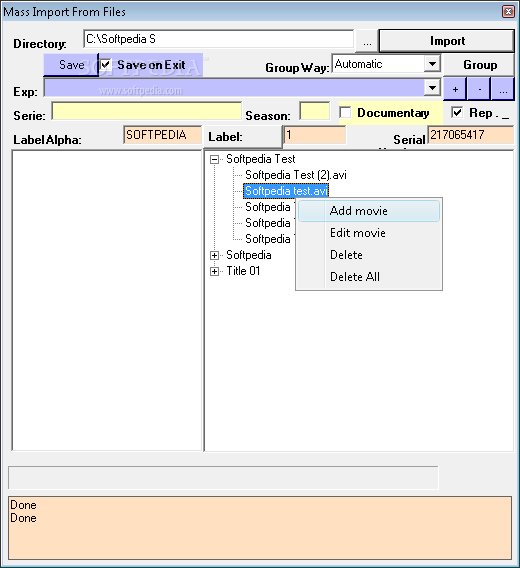Open the Group Way dropdown
The image size is (520, 568).
click(432, 64)
